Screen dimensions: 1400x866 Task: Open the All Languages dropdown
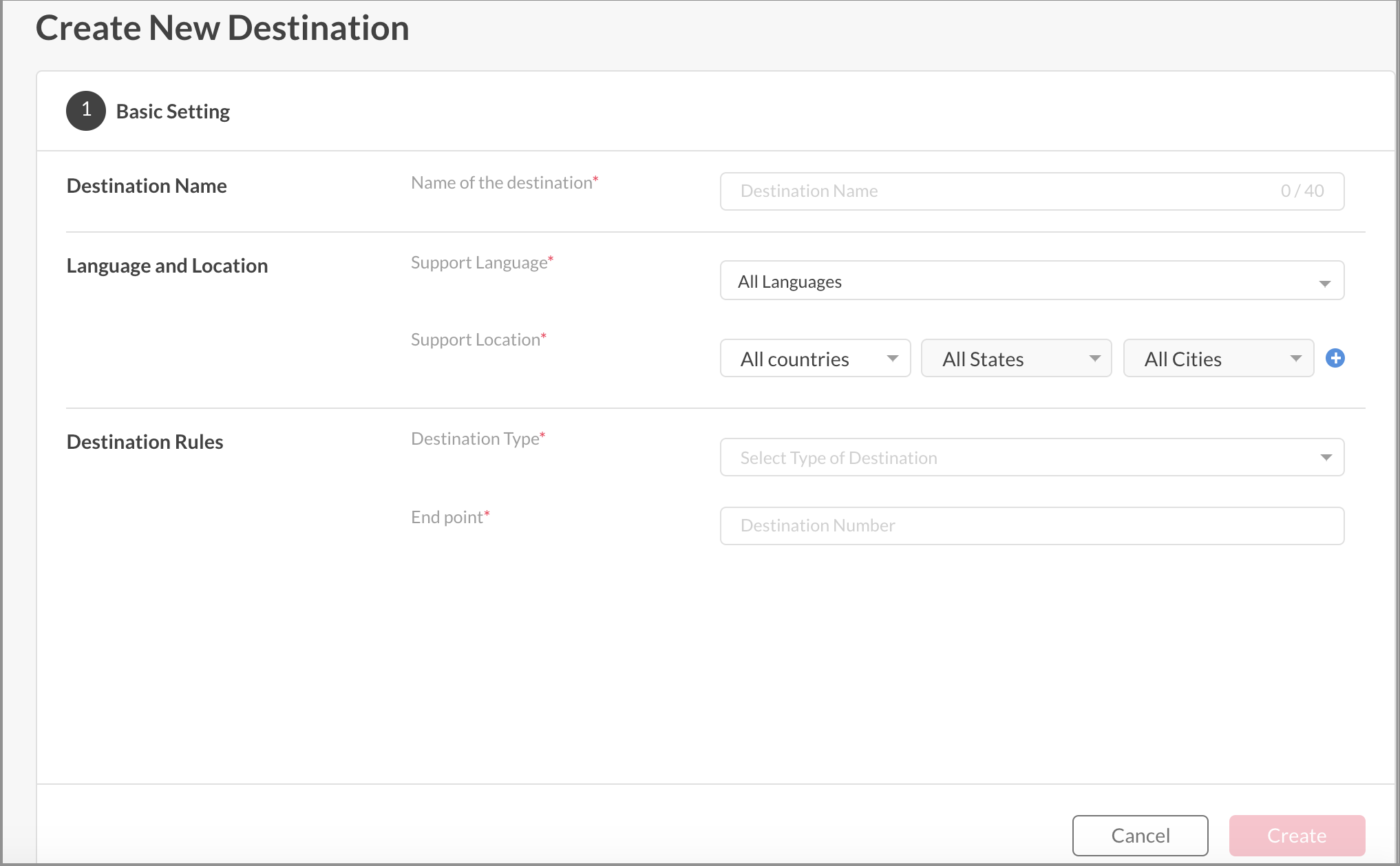[x=1030, y=281]
